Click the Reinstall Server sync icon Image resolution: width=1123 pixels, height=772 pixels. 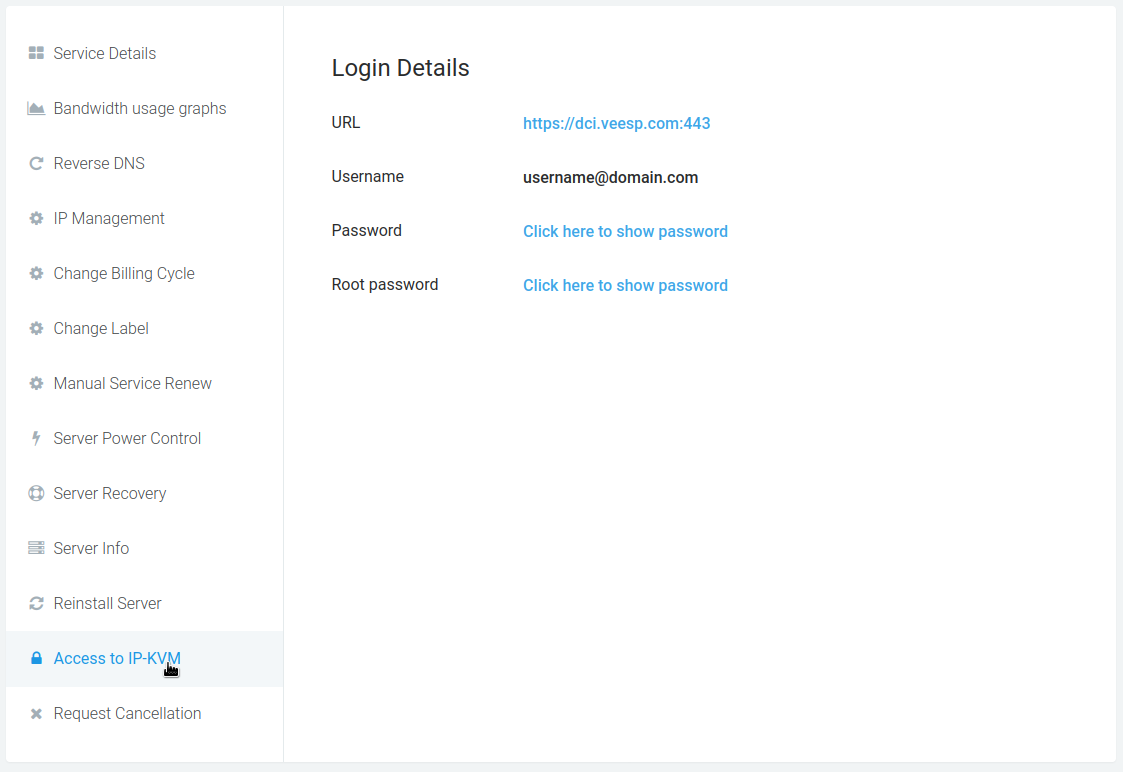(36, 603)
